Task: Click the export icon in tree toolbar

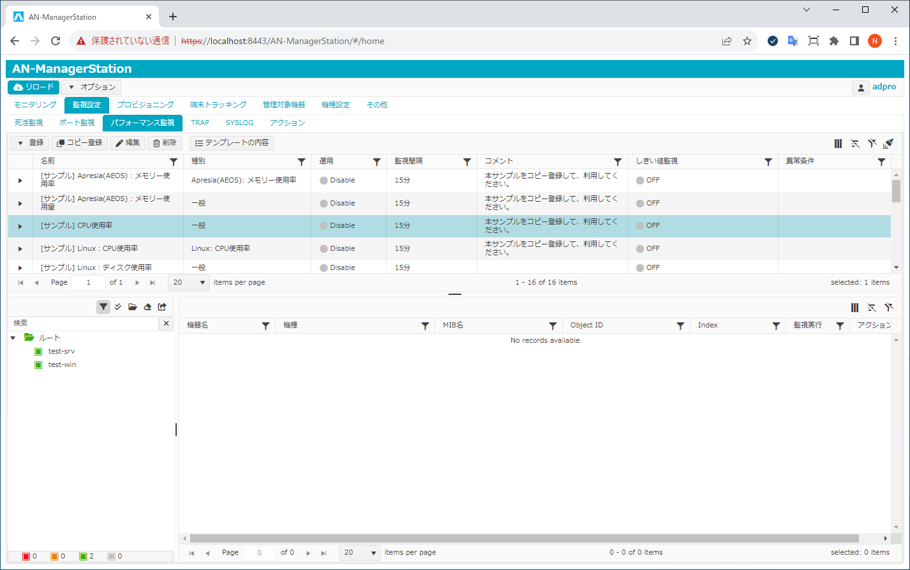Action: 162,306
